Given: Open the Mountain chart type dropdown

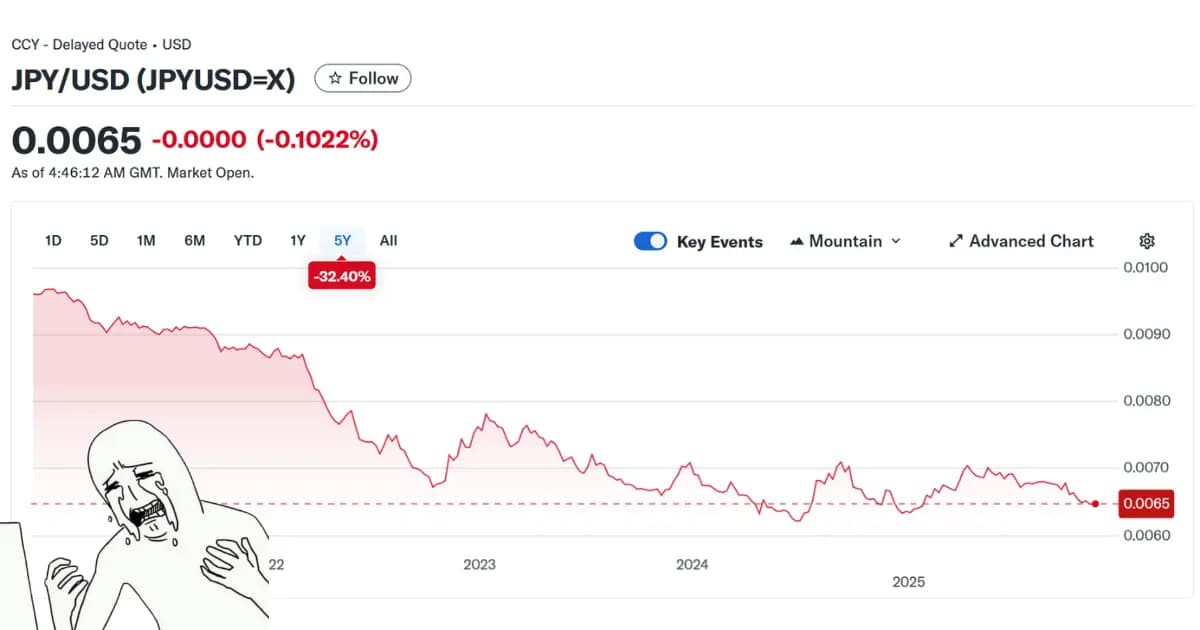Looking at the screenshot, I should [845, 241].
